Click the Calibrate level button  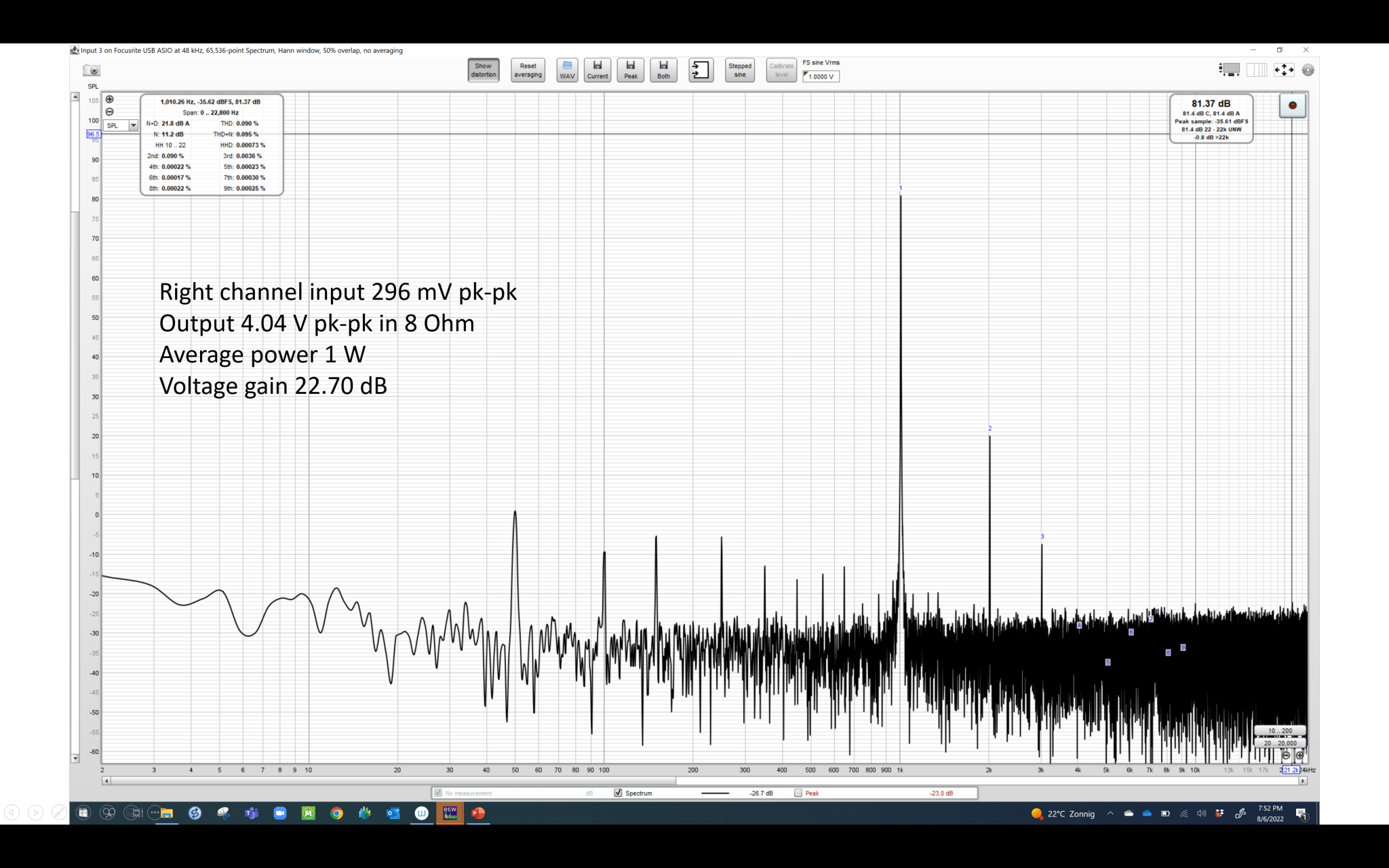point(781,71)
